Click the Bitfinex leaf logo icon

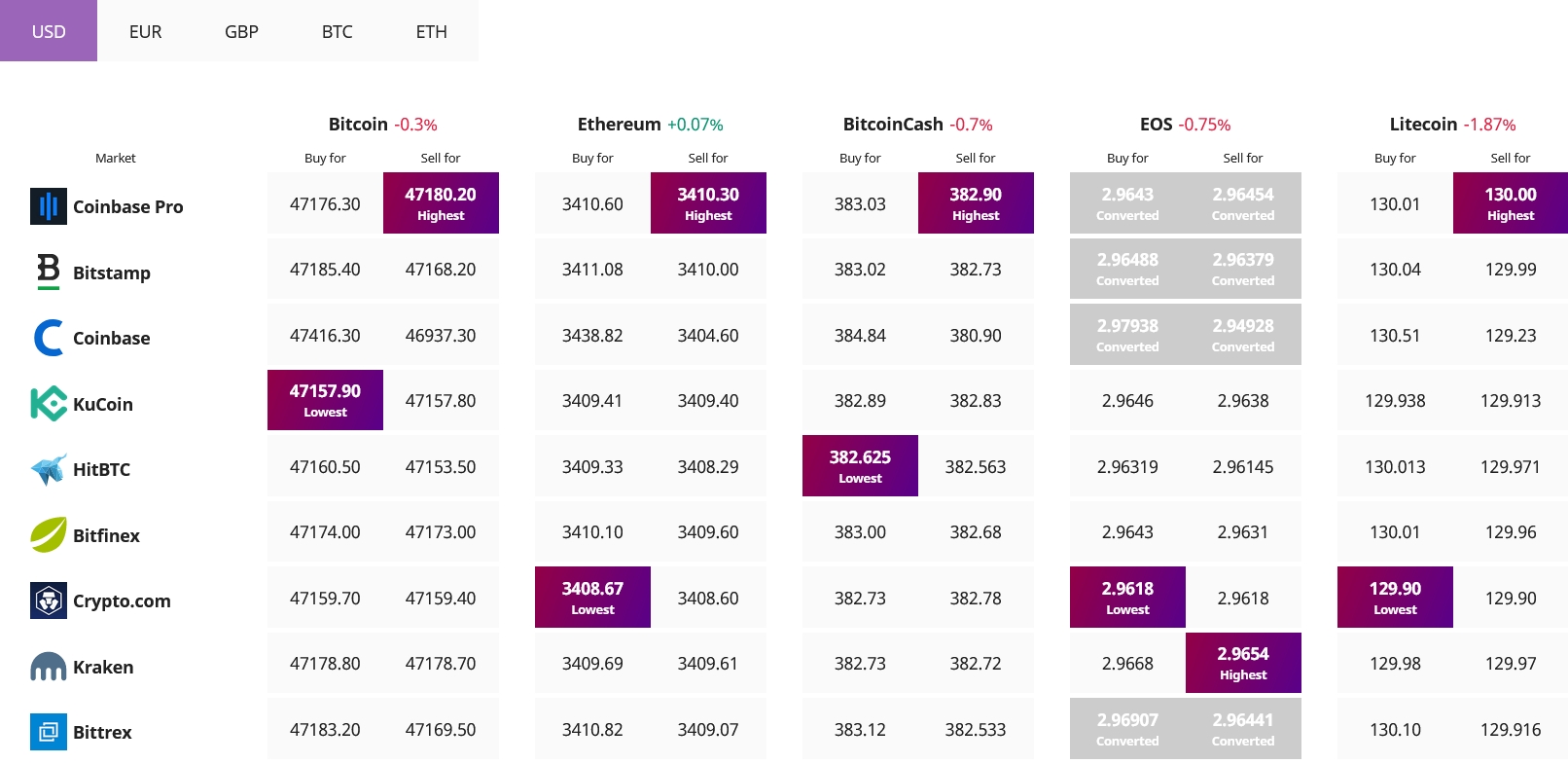(x=49, y=534)
